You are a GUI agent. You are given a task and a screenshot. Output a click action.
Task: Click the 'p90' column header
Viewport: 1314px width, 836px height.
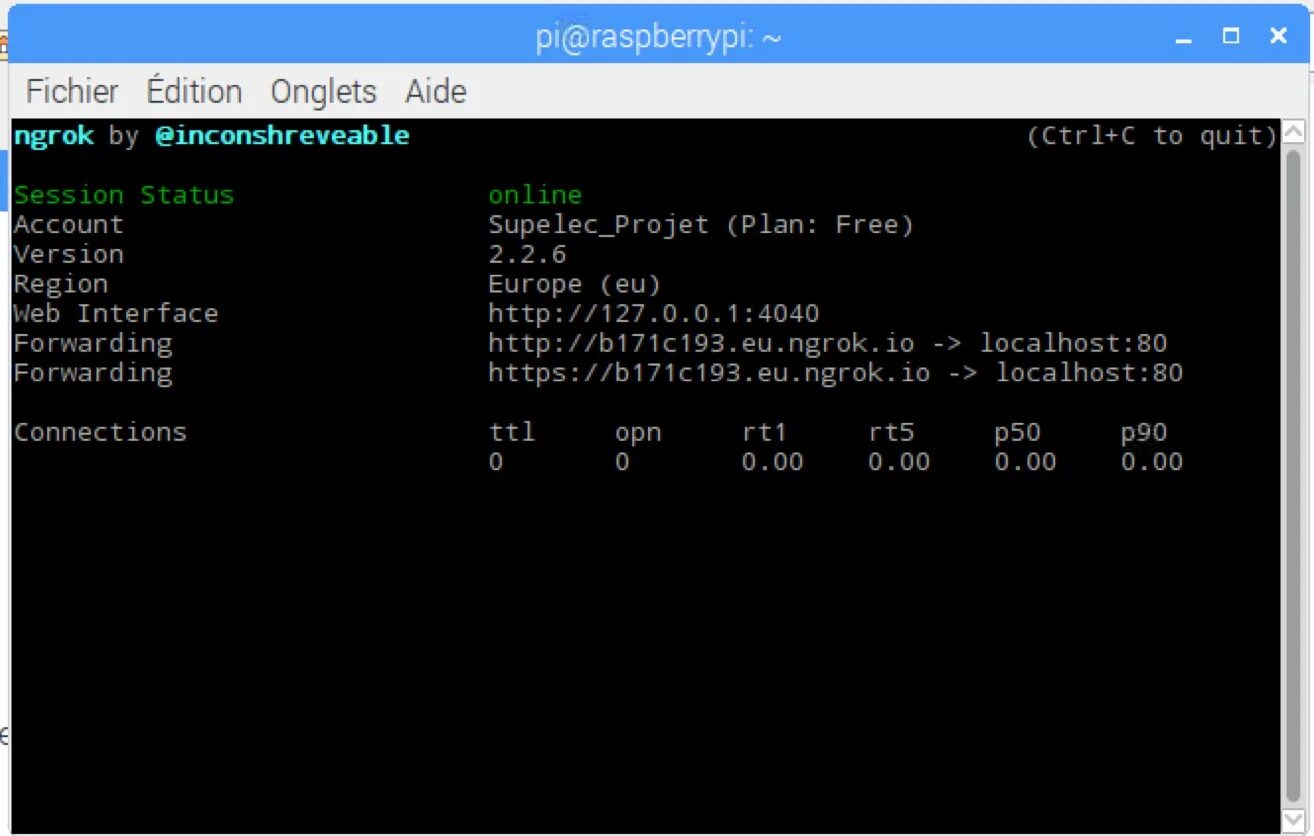pyautogui.click(x=1145, y=433)
